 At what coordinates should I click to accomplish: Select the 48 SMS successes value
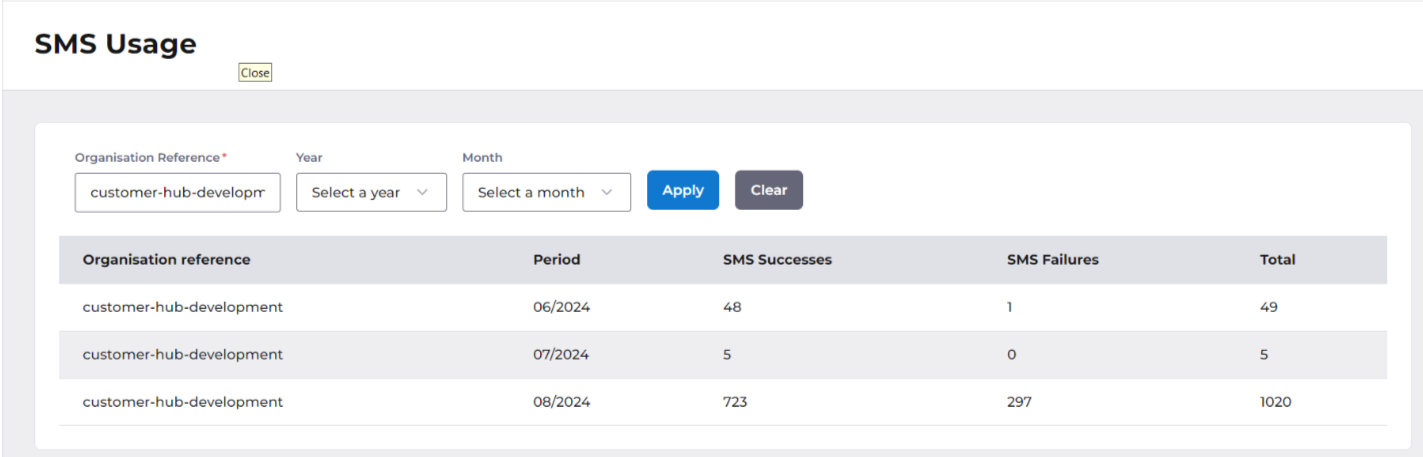click(732, 307)
